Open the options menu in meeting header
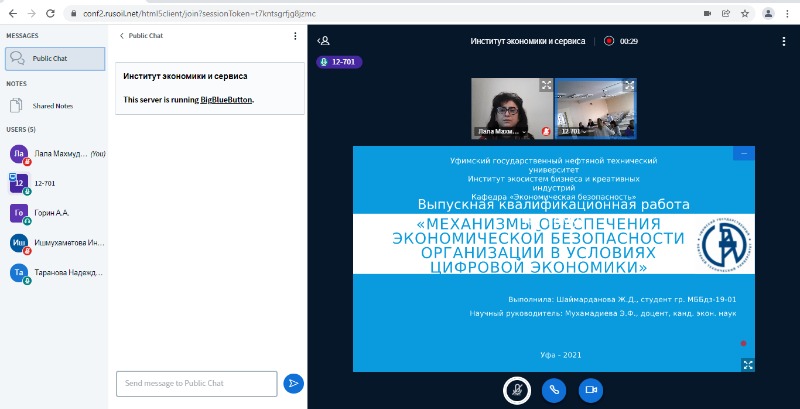The image size is (800, 409). (783, 41)
